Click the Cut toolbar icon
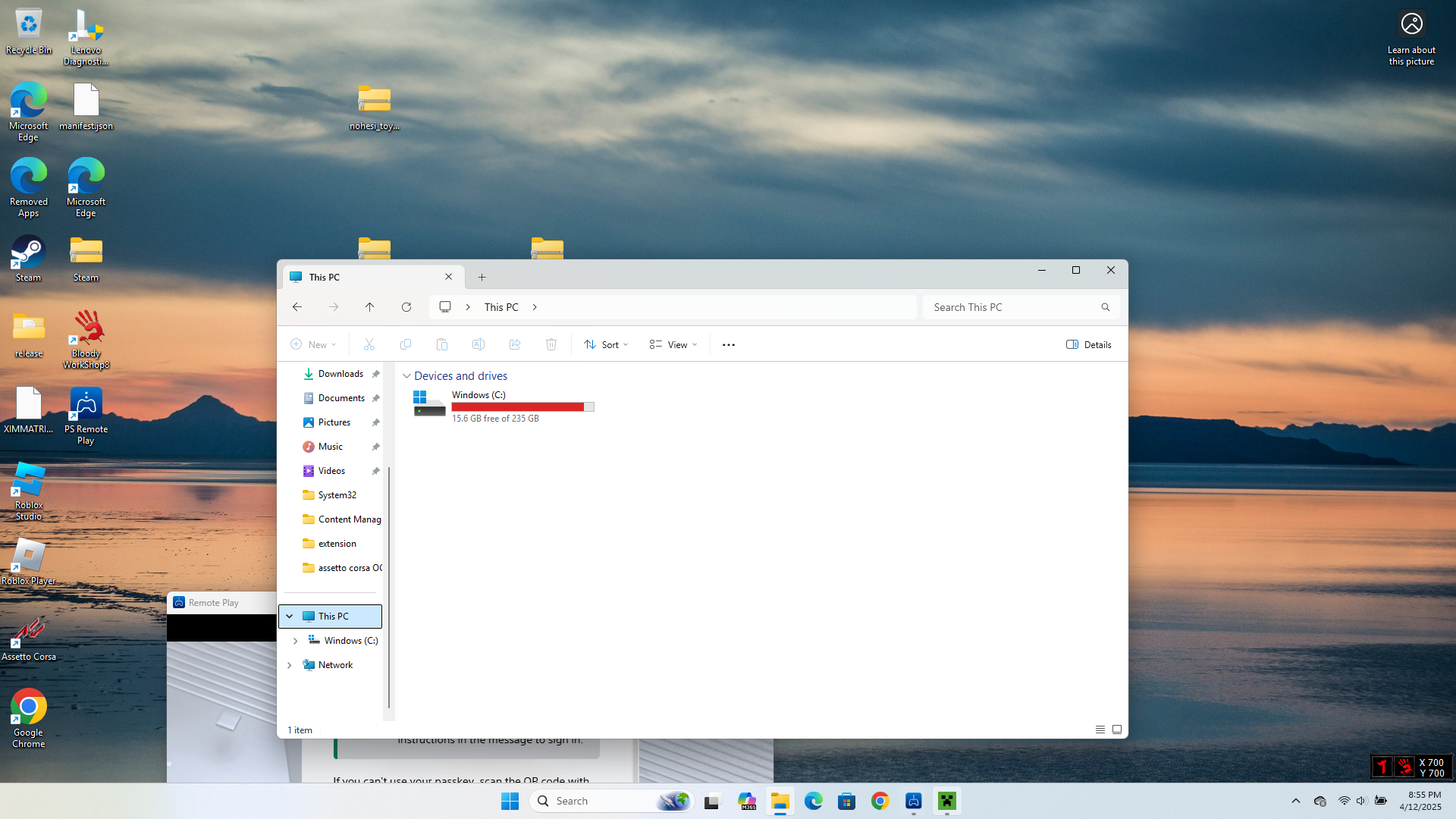Viewport: 1456px width, 819px height. [369, 344]
